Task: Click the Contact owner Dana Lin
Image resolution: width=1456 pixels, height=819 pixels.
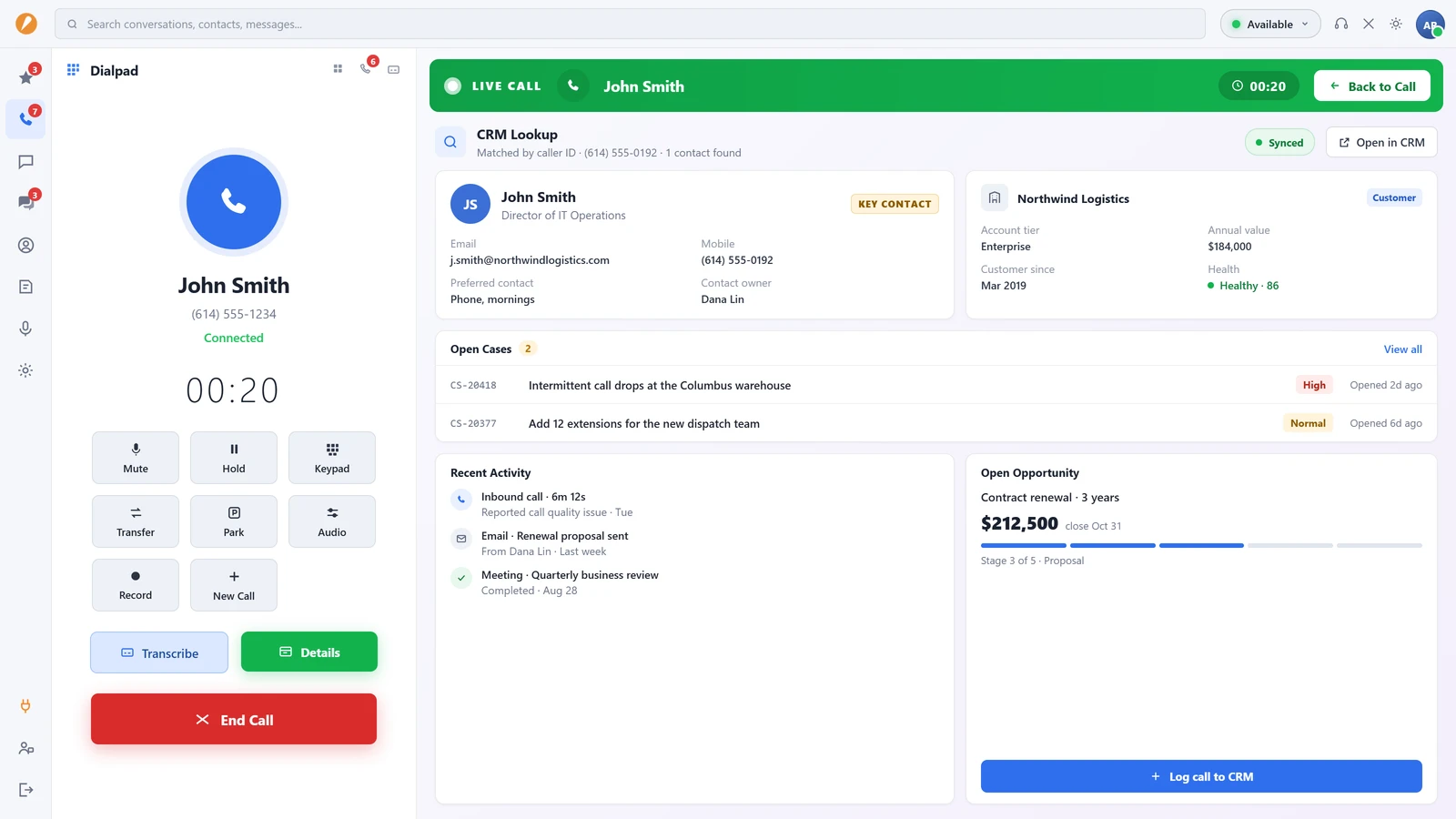Action: tap(723, 299)
